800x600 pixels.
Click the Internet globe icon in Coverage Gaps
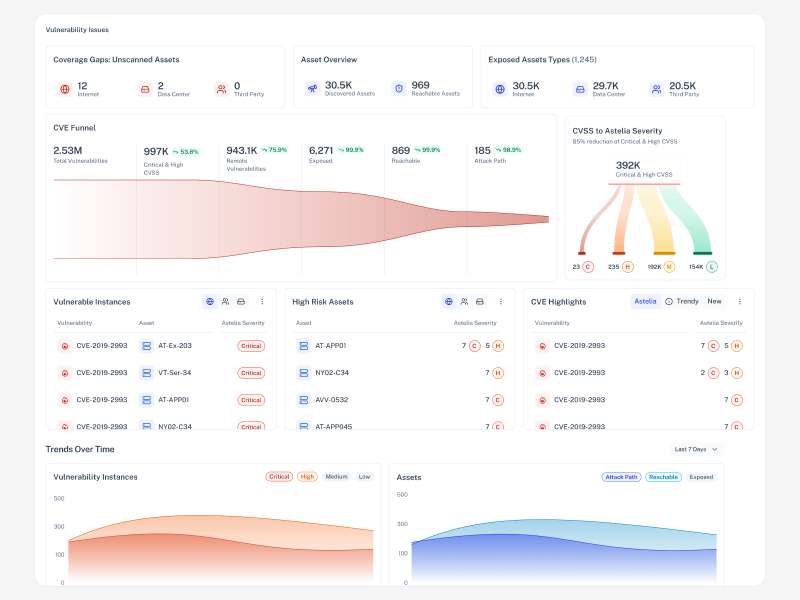pos(64,89)
